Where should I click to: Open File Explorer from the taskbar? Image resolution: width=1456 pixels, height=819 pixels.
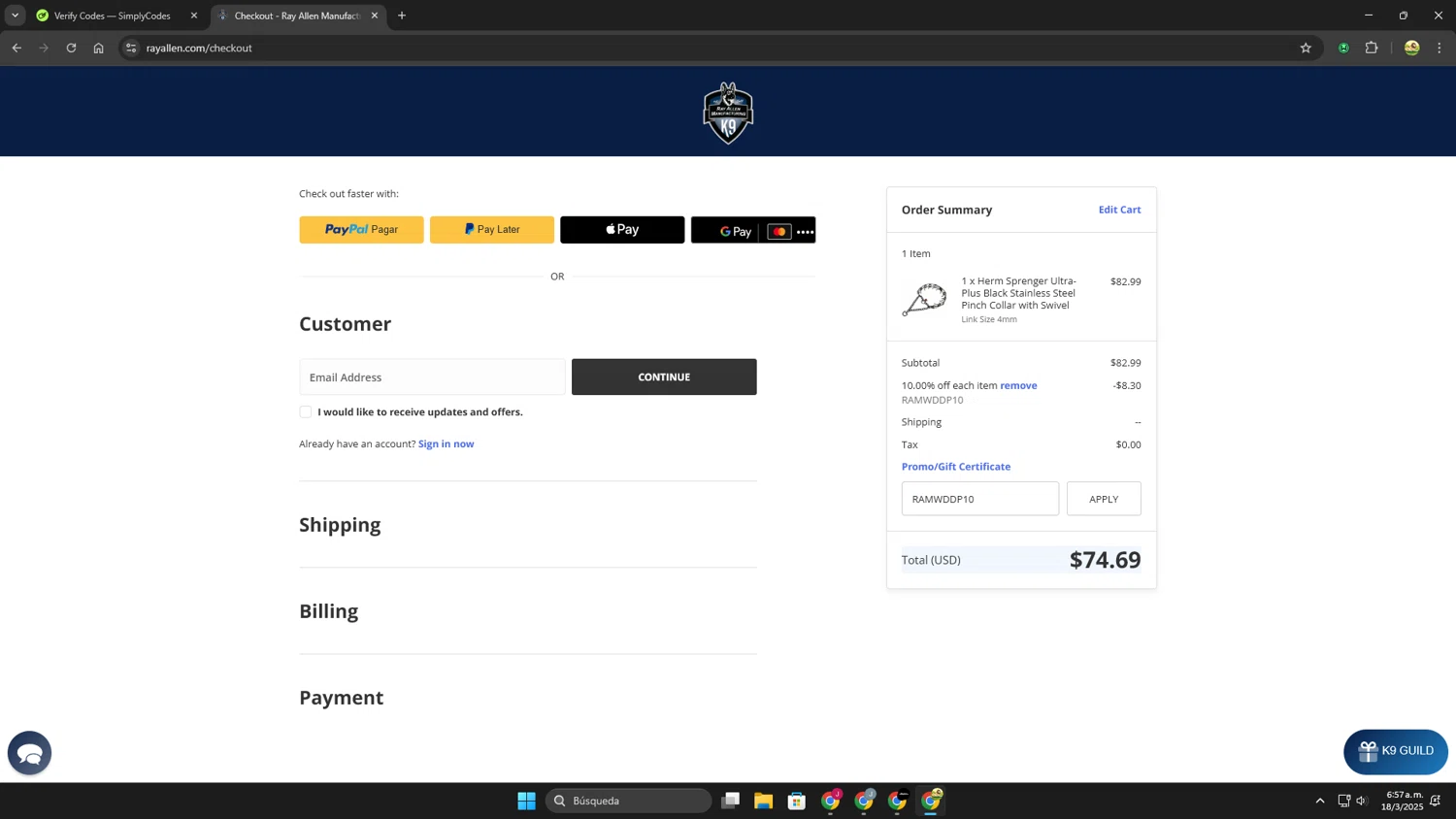(x=764, y=801)
